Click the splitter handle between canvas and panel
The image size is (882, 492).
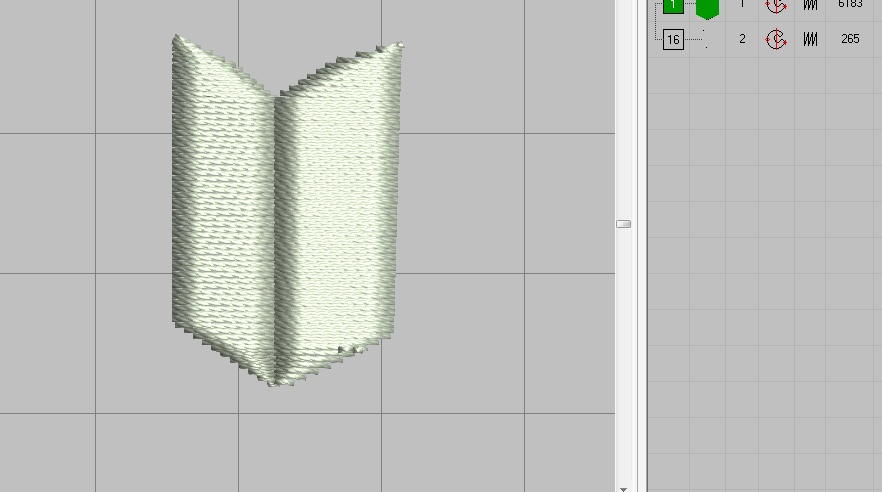click(623, 224)
